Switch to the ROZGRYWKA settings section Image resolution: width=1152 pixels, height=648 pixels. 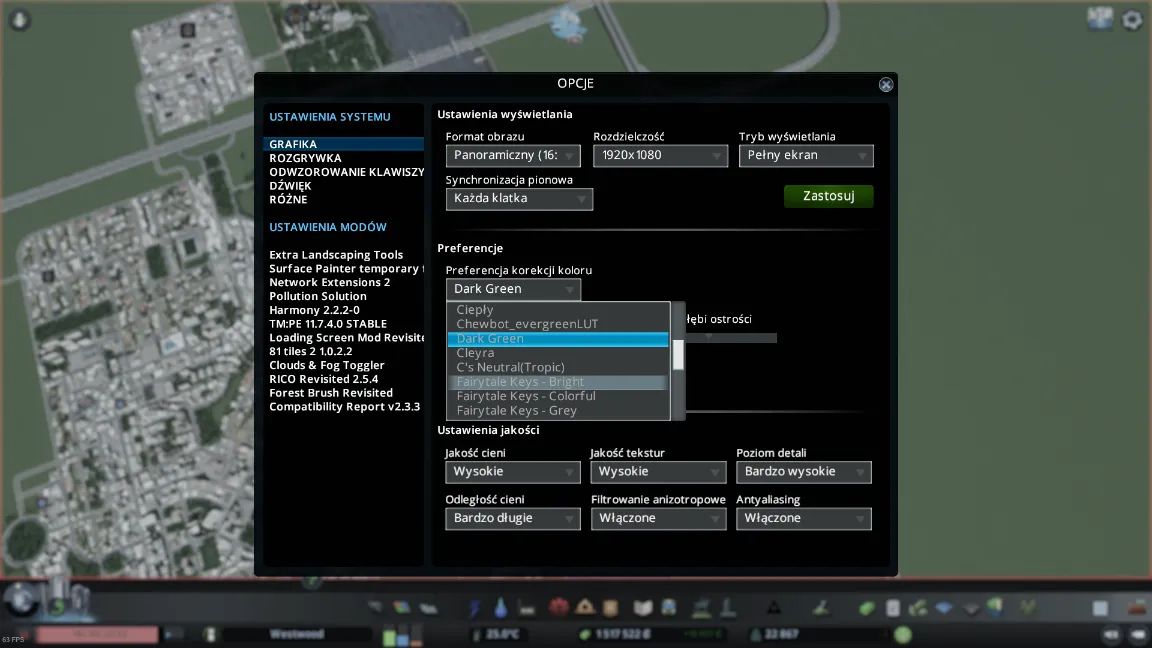click(x=305, y=158)
